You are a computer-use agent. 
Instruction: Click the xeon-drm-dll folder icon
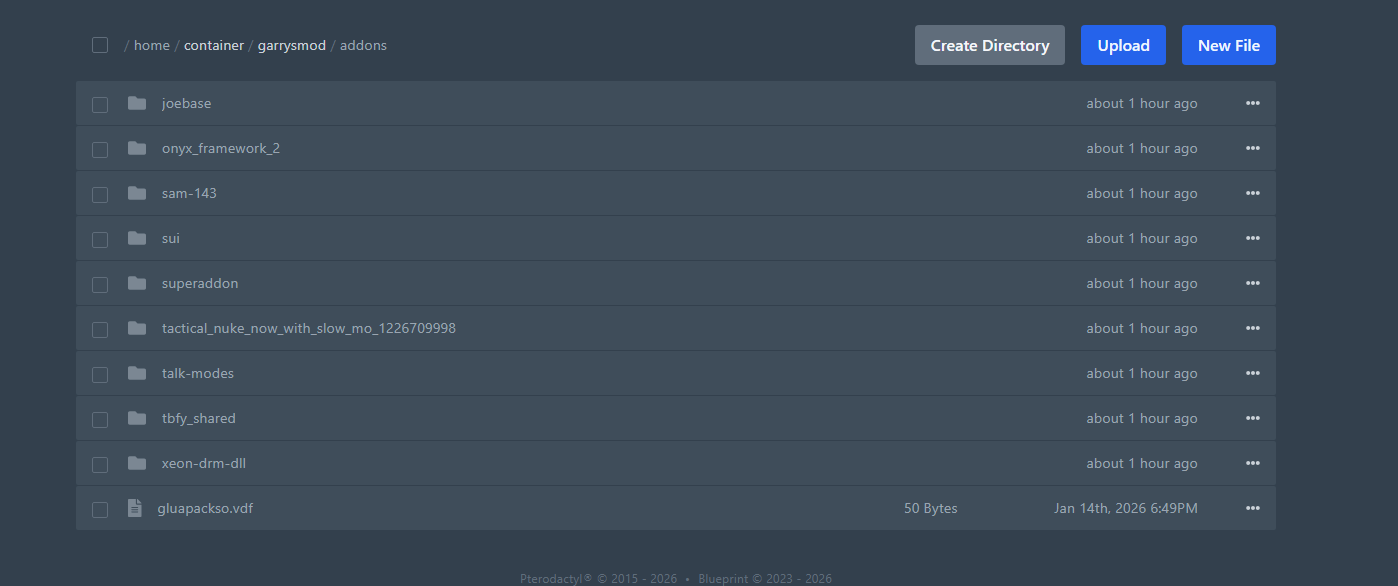[137, 463]
